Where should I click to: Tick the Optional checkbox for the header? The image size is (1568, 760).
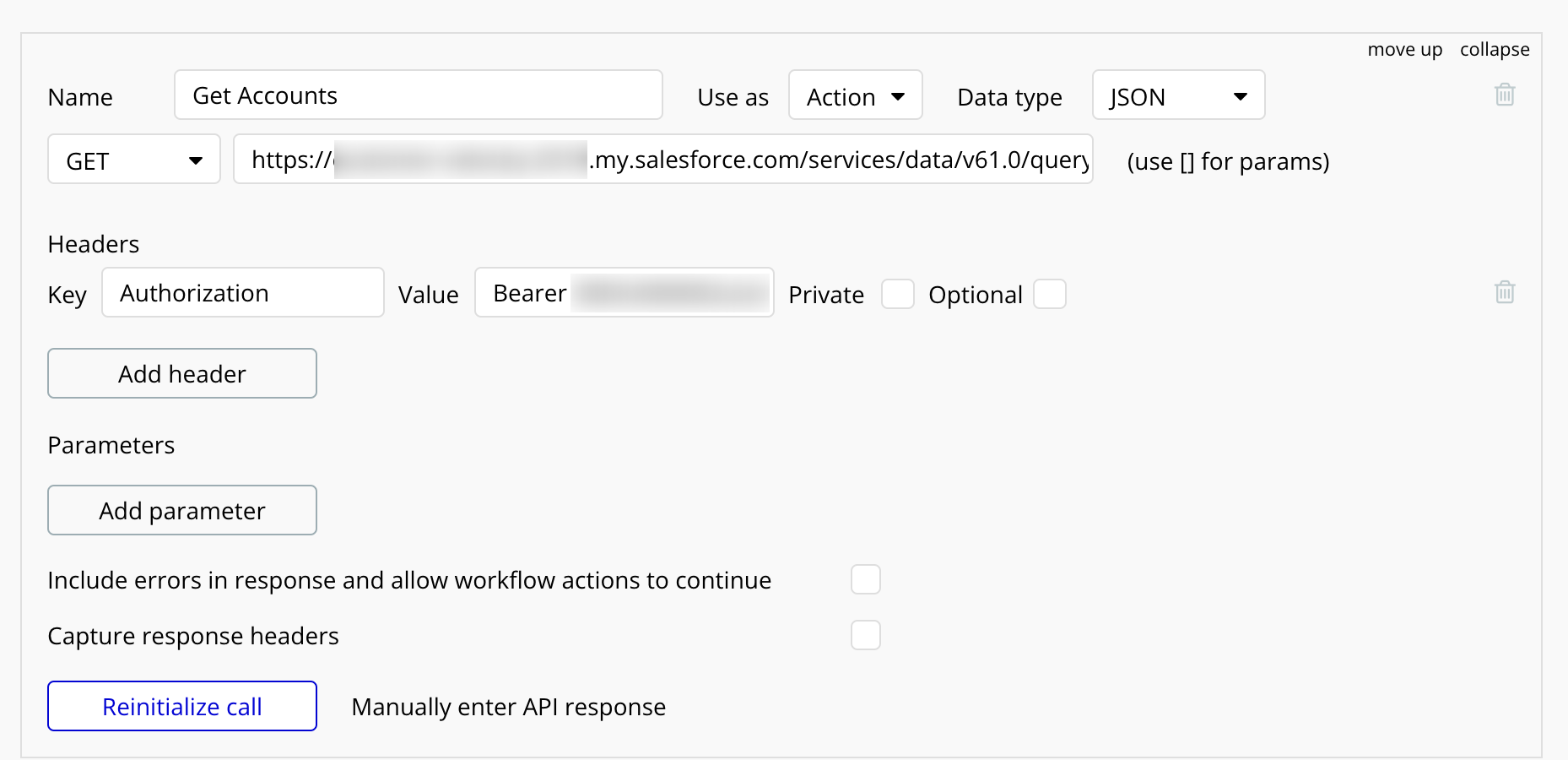pos(1049,294)
